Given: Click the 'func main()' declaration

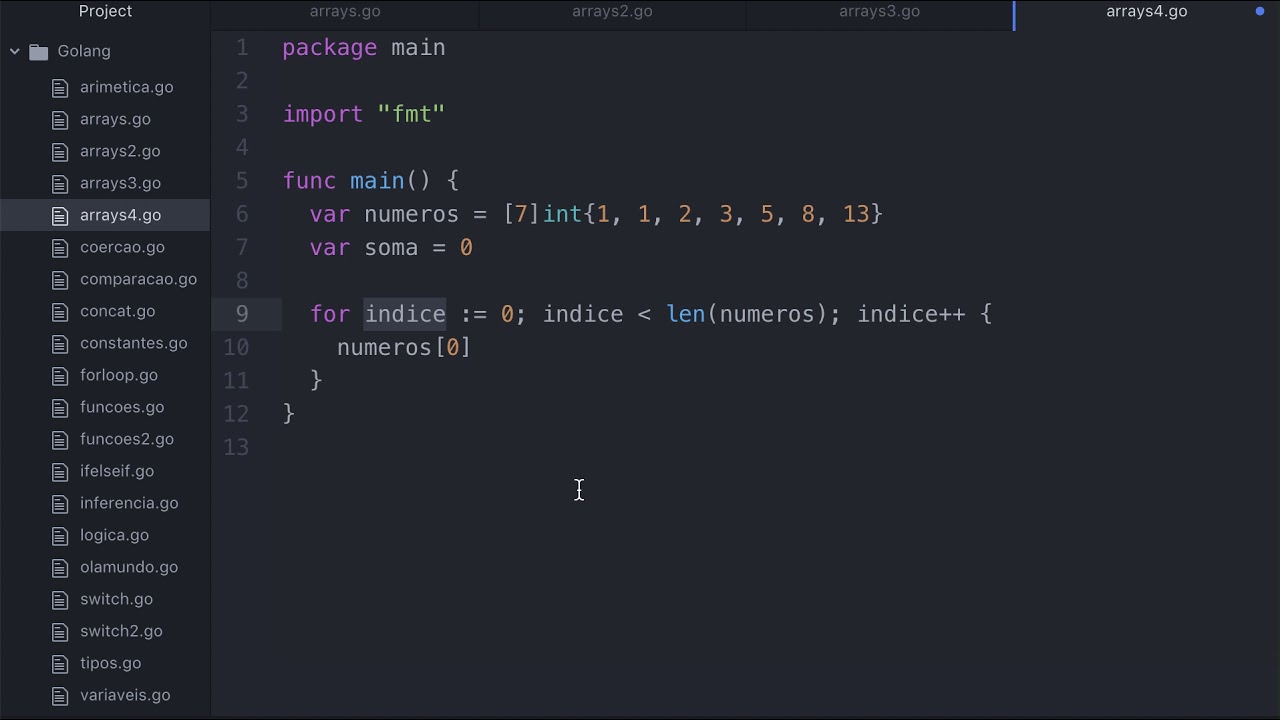Looking at the screenshot, I should click(x=357, y=181).
